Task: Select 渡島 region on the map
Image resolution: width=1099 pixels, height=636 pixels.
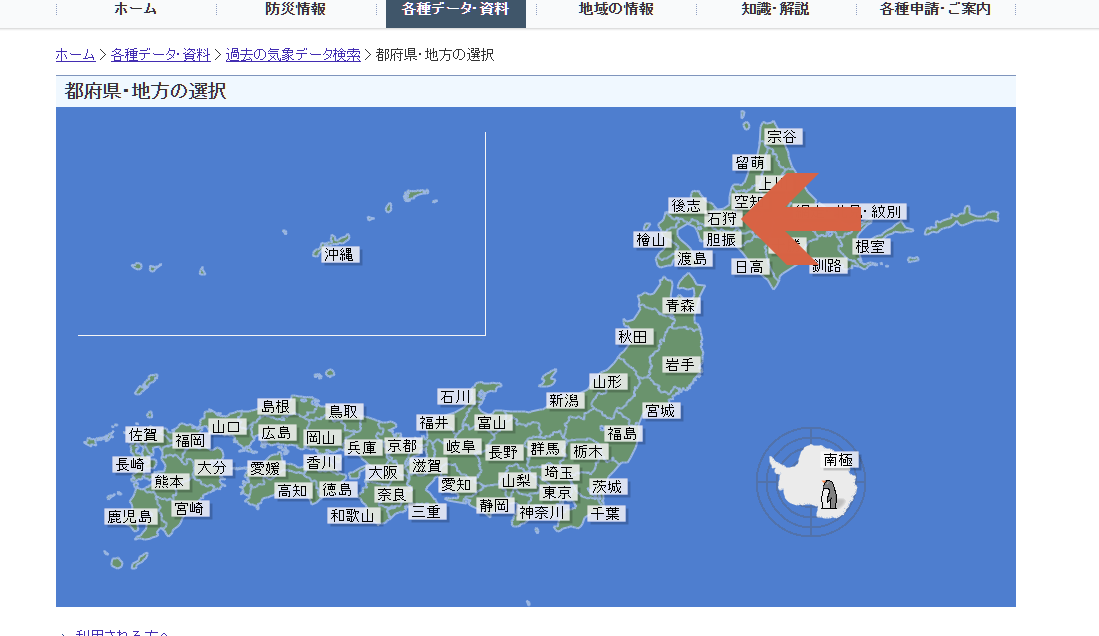Action: pyautogui.click(x=692, y=259)
